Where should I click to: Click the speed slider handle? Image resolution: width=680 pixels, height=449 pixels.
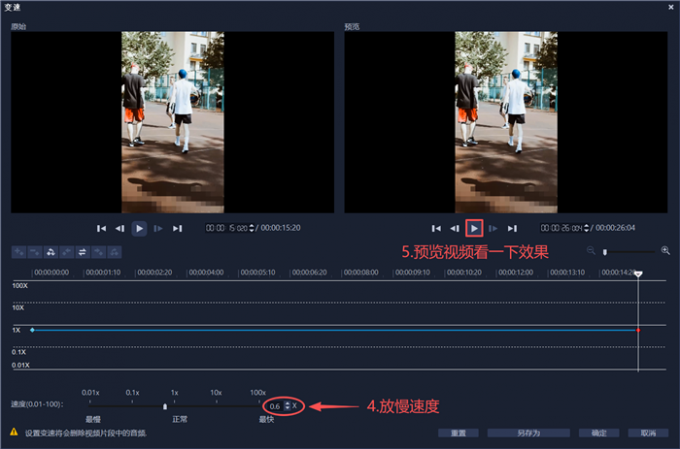point(165,406)
